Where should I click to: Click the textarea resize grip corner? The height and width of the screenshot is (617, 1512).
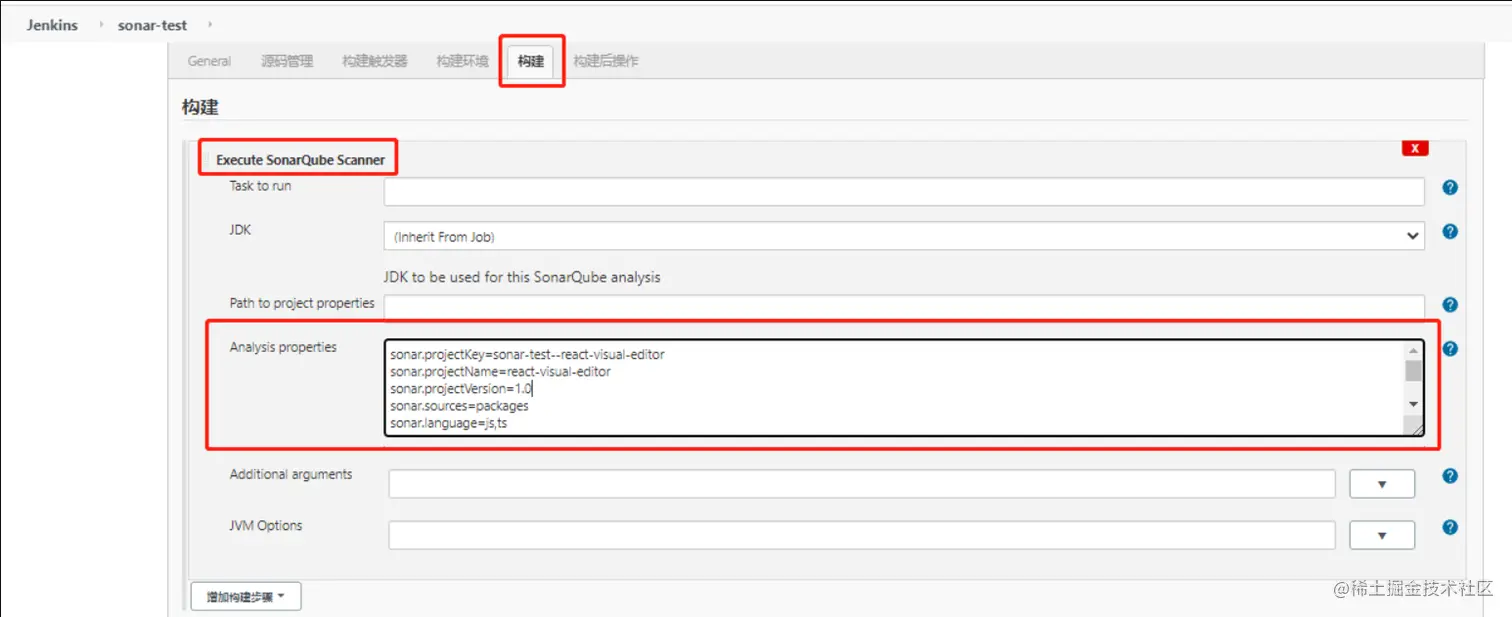coord(1416,427)
